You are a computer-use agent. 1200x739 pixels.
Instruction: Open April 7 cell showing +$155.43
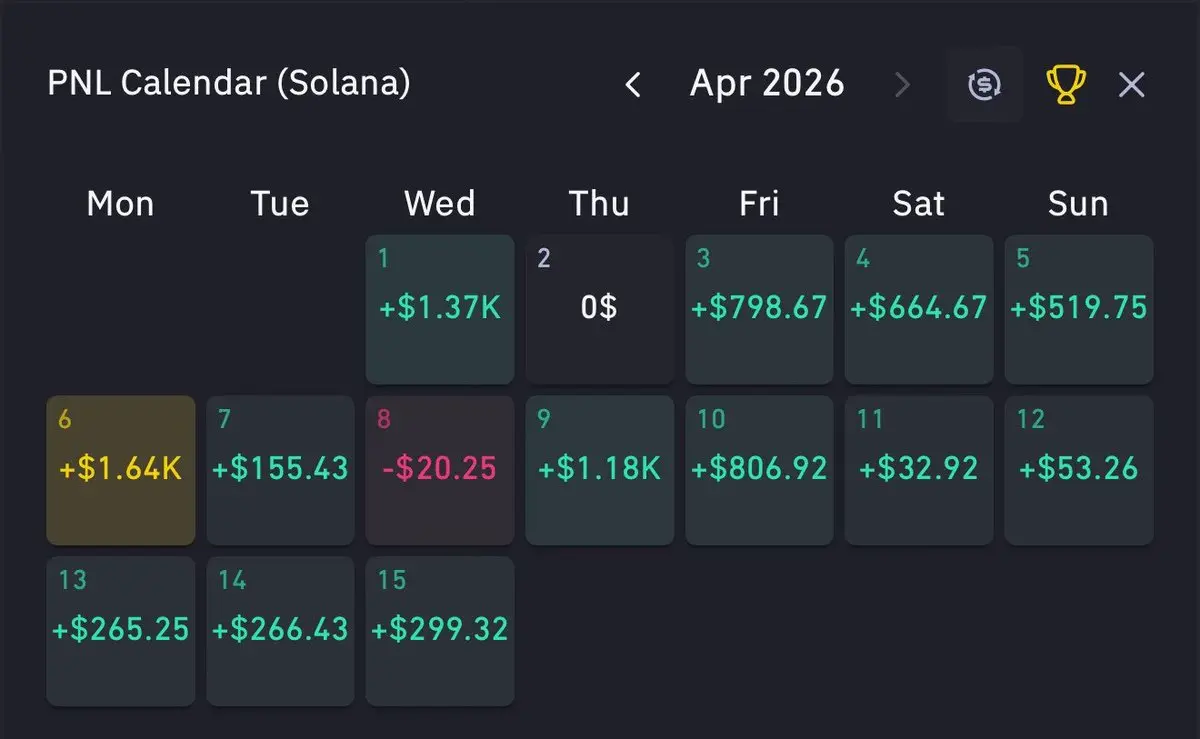click(x=280, y=470)
